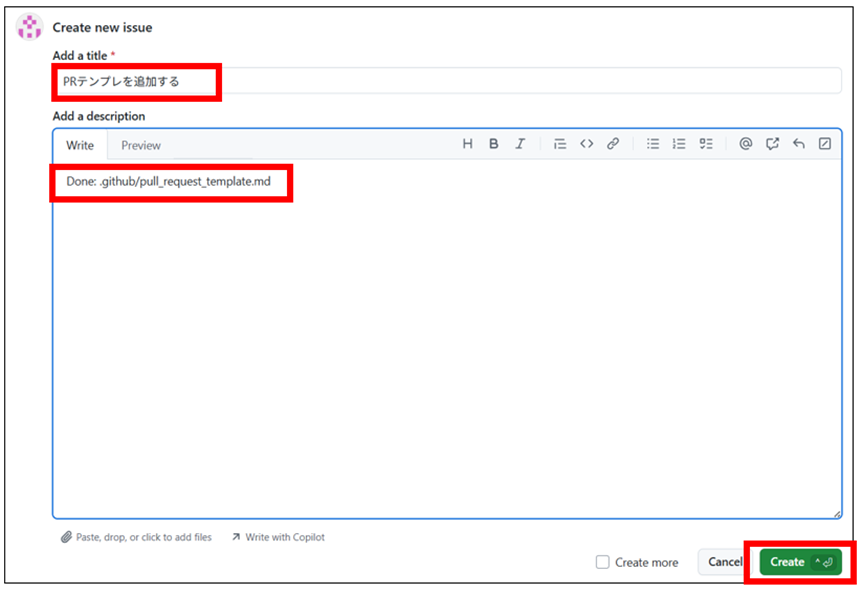Screen dimensions: 862x593
Task: Insert saved reply arrow icon
Action: point(799,144)
